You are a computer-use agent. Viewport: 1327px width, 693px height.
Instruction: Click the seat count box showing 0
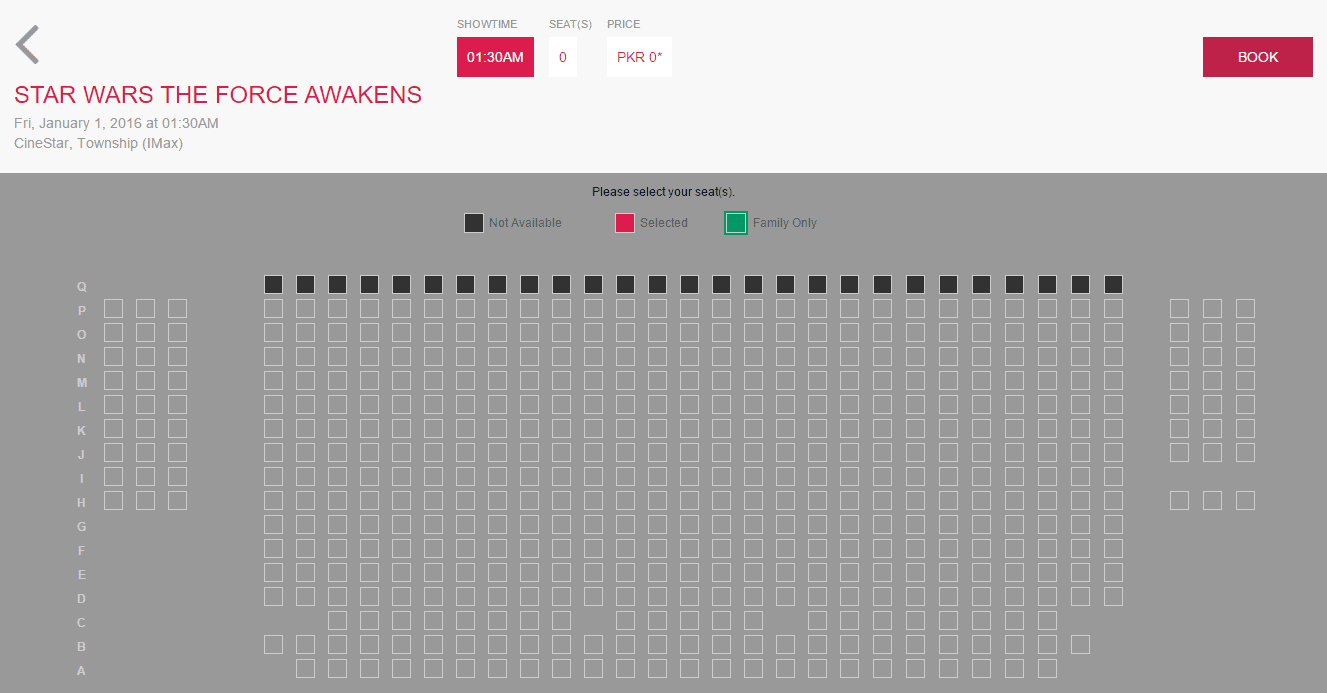coord(562,57)
